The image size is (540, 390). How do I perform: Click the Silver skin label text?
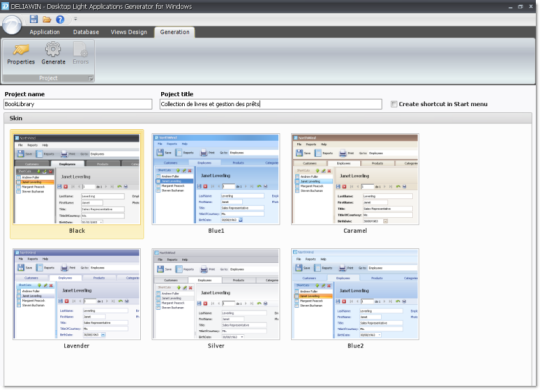click(x=216, y=346)
